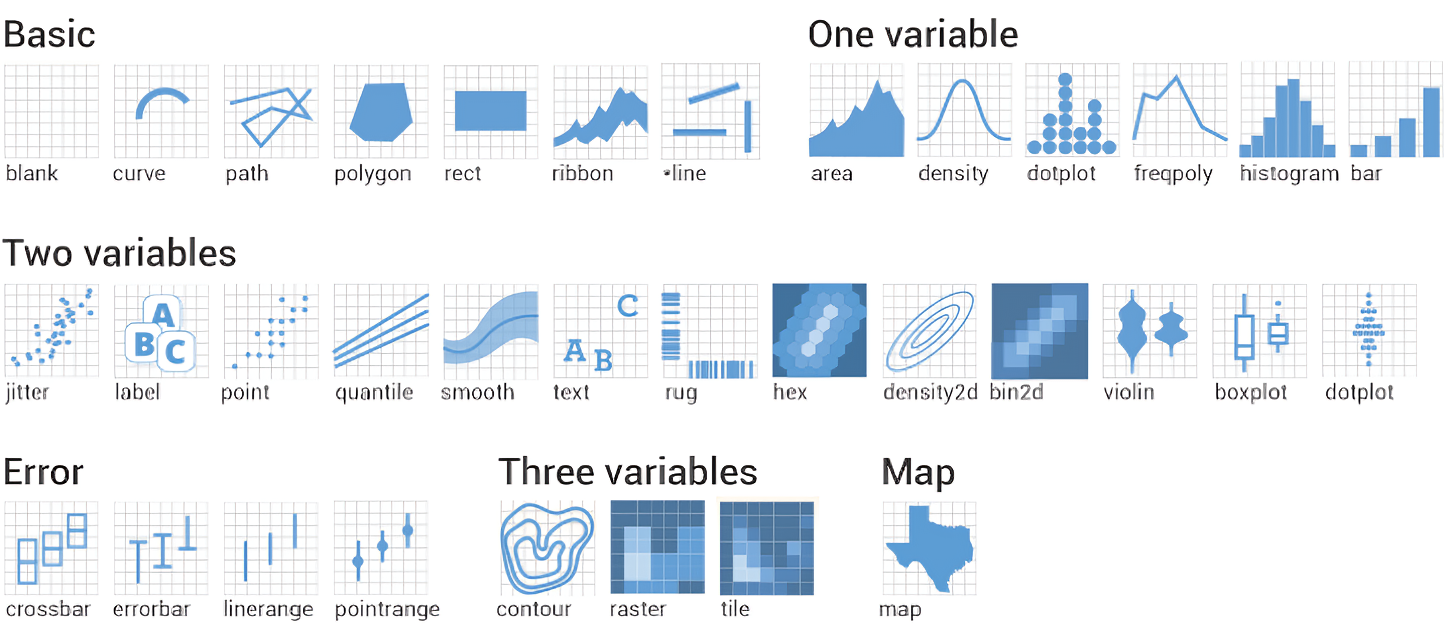
Task: Click the "errorbar" label text
Action: (x=152, y=609)
